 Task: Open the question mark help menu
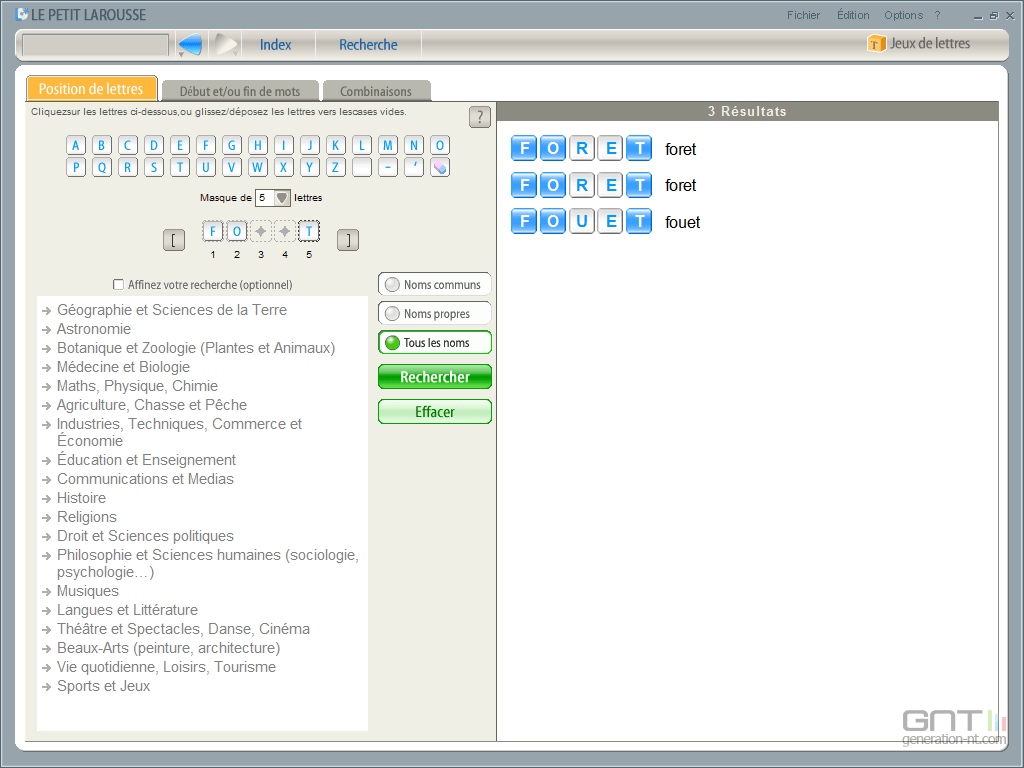pyautogui.click(x=937, y=15)
